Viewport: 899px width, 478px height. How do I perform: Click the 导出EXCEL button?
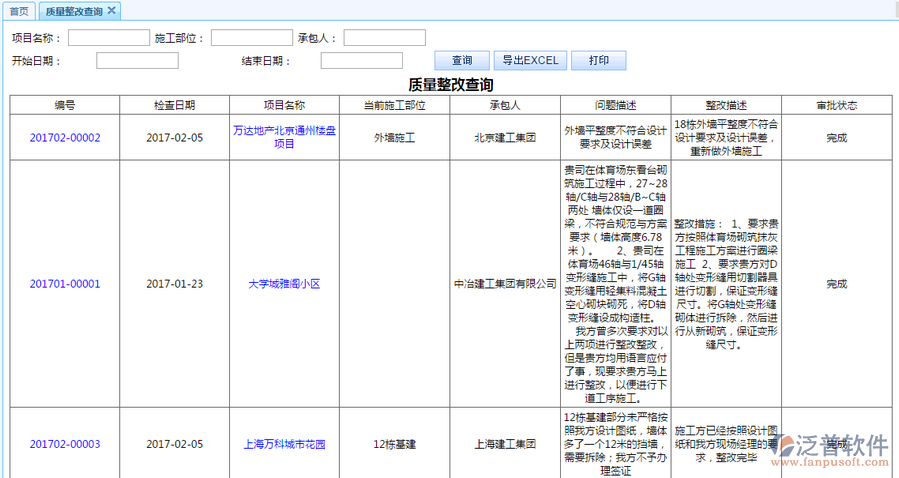[530, 60]
